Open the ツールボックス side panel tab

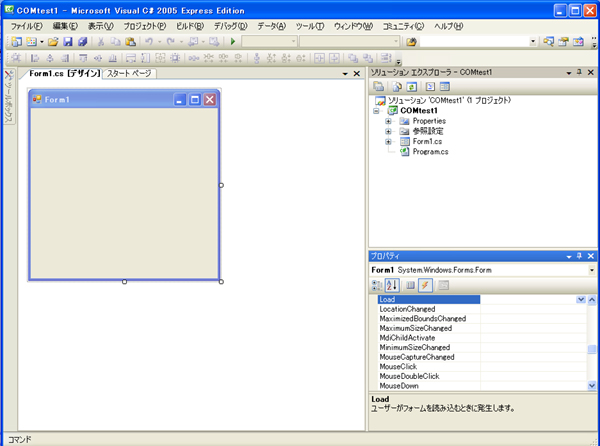click(x=9, y=97)
